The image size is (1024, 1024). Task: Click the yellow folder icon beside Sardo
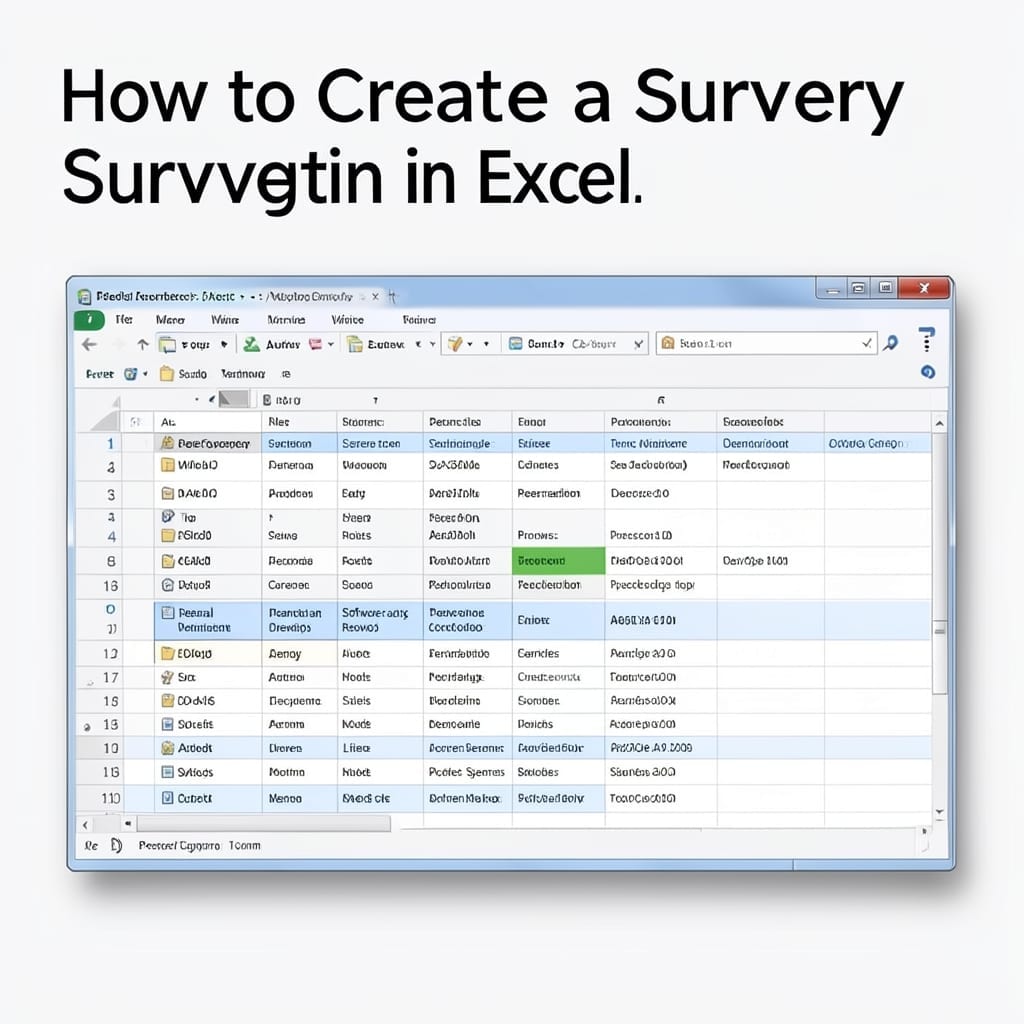167,374
